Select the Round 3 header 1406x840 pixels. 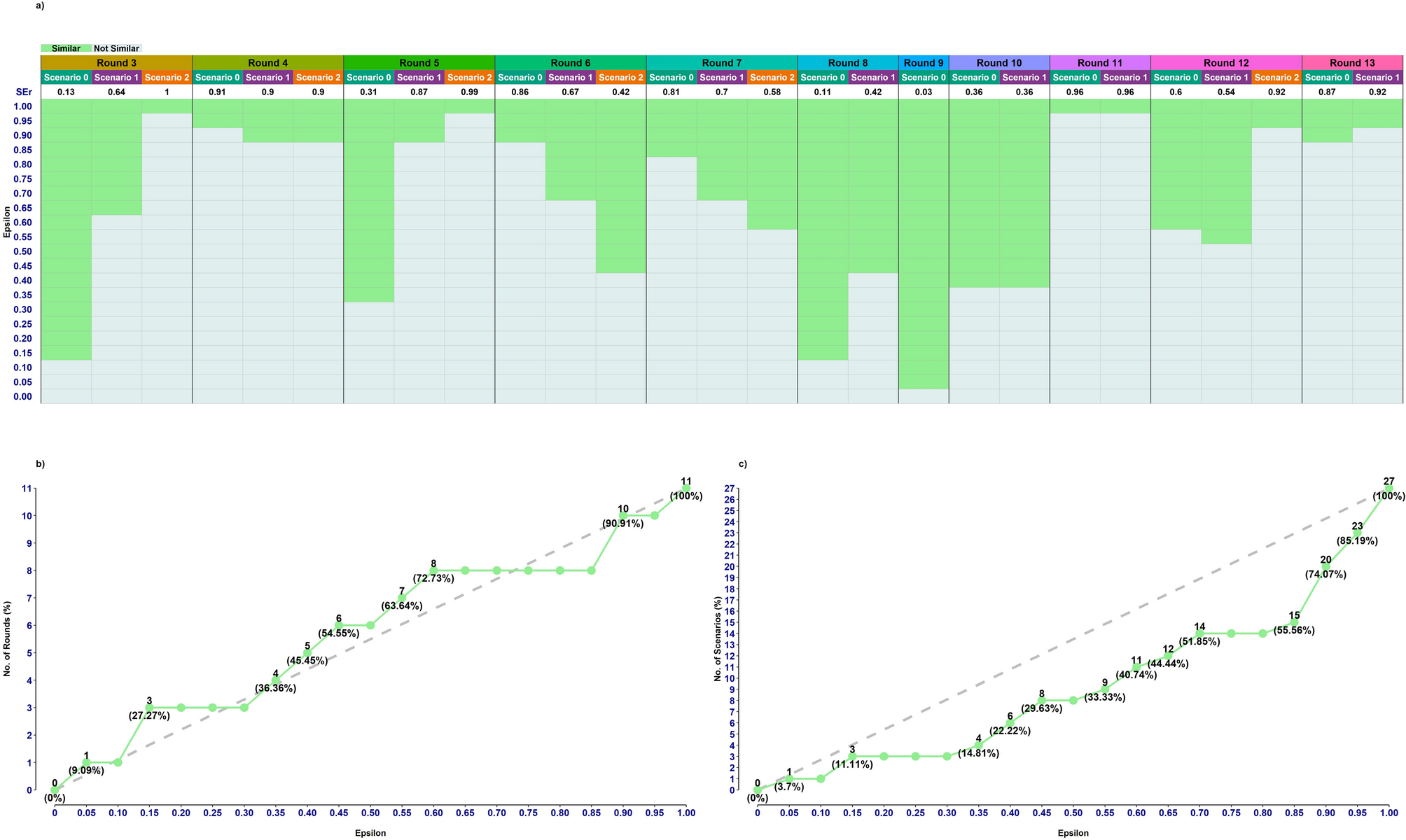tap(116, 63)
